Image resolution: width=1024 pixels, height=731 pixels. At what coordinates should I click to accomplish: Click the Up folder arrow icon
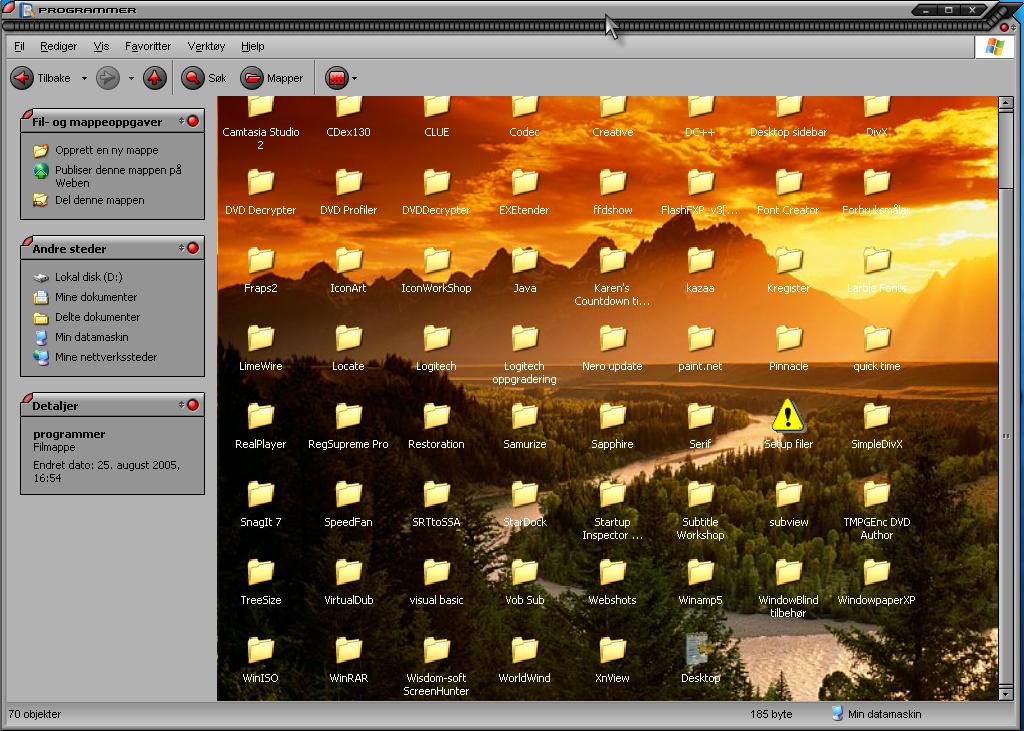point(154,78)
